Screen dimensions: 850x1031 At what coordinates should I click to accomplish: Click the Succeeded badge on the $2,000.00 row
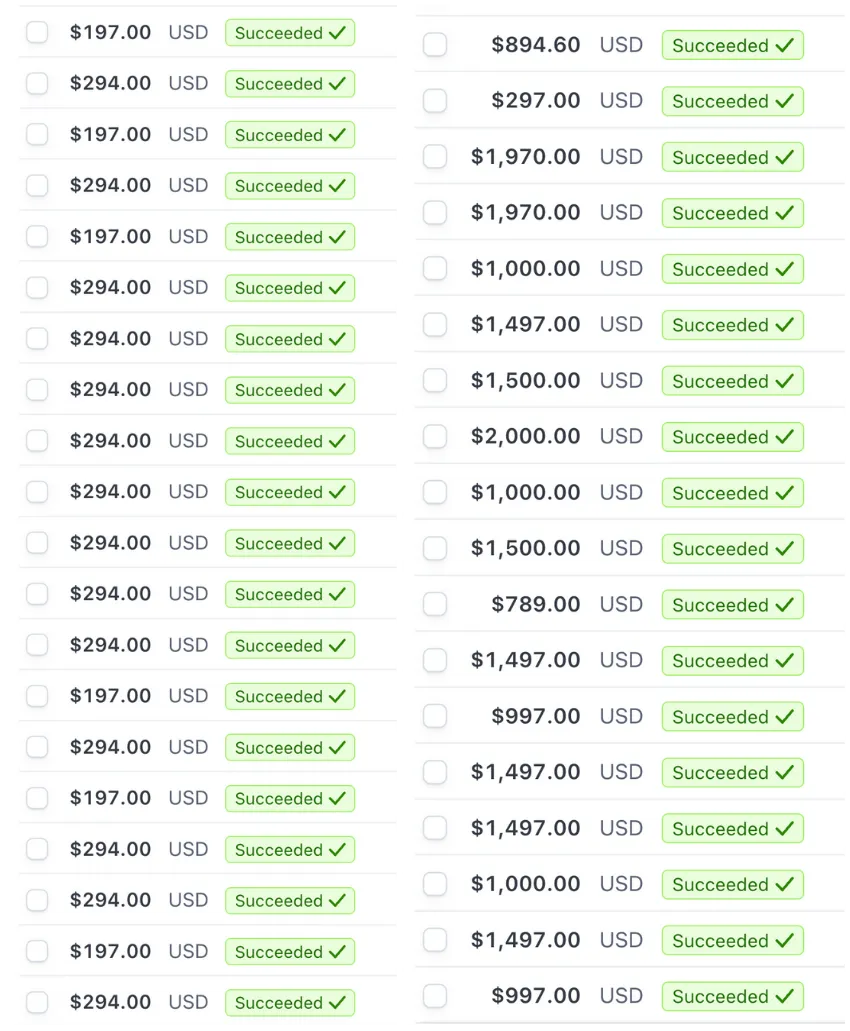click(x=732, y=437)
